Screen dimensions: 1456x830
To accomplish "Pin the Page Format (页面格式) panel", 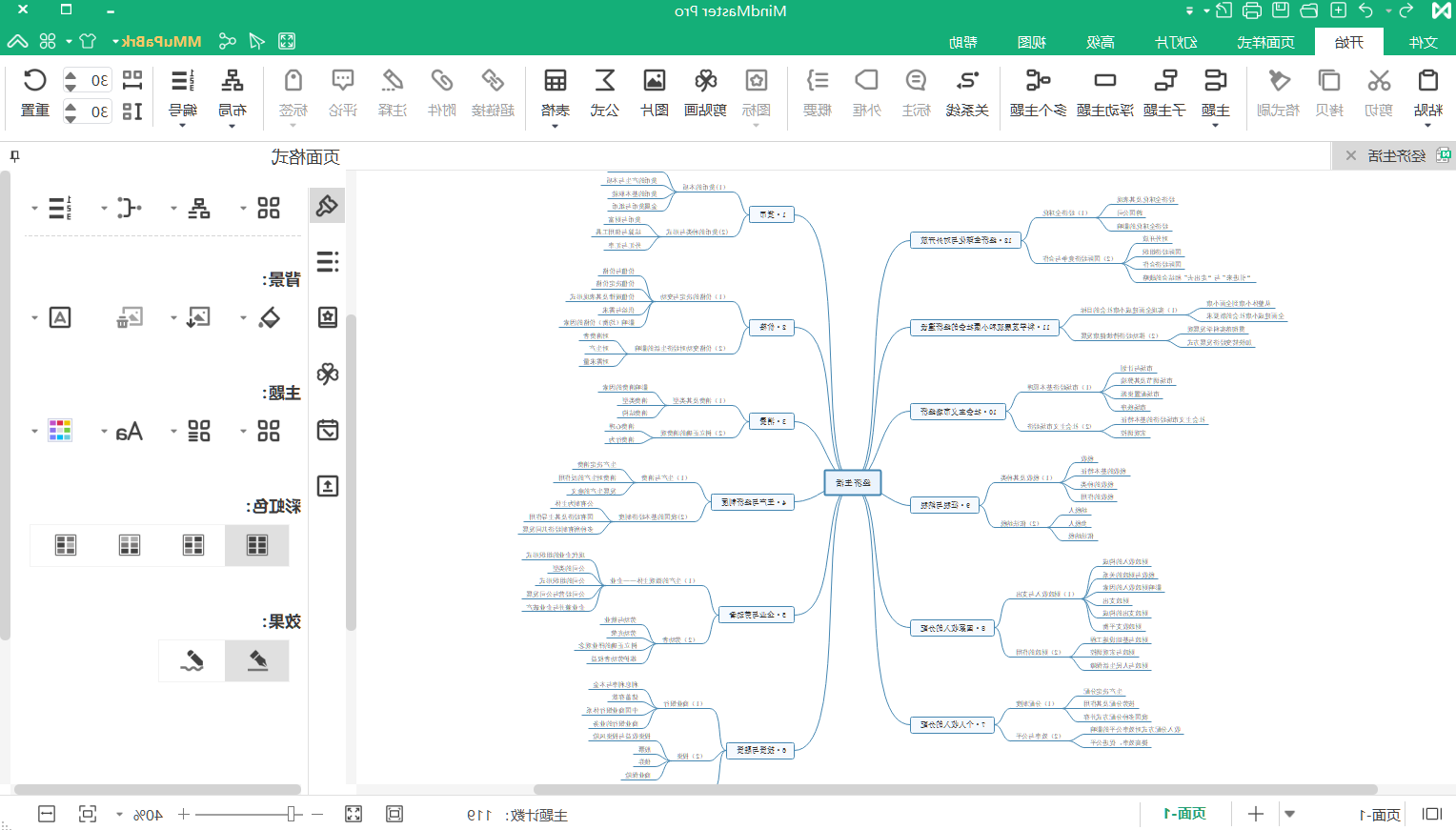I will point(14,156).
